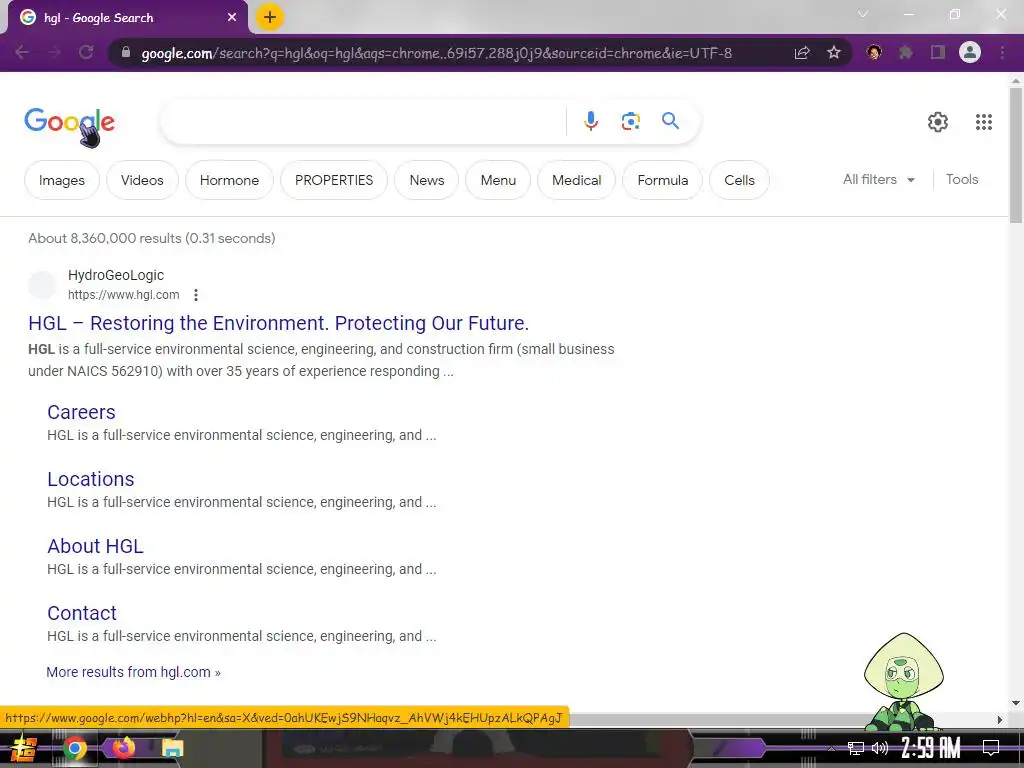The height and width of the screenshot is (768, 1024).
Task: Open network status in system tray
Action: click(856, 748)
